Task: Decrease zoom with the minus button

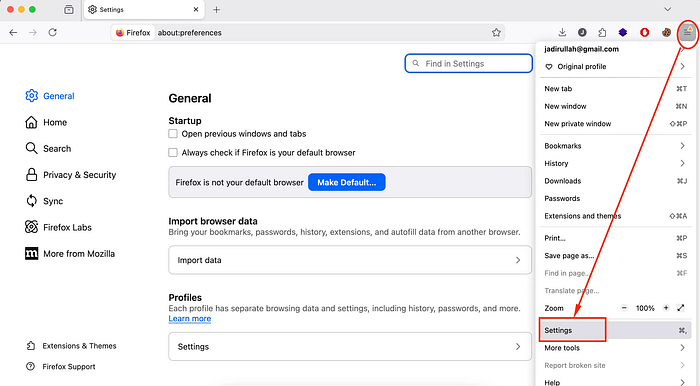Action: tap(624, 308)
